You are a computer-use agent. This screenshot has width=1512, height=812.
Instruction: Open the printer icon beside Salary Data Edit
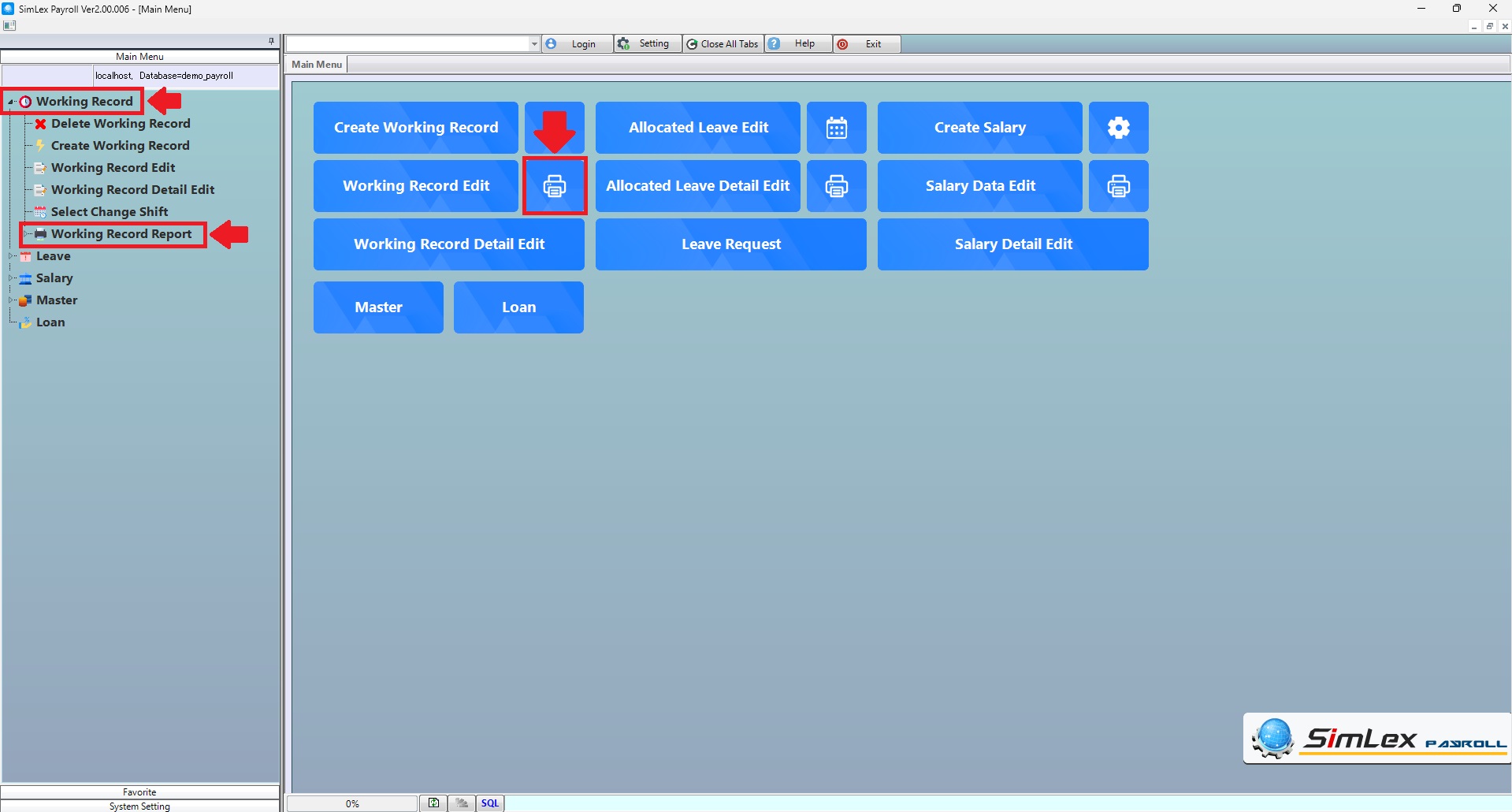coord(1118,186)
